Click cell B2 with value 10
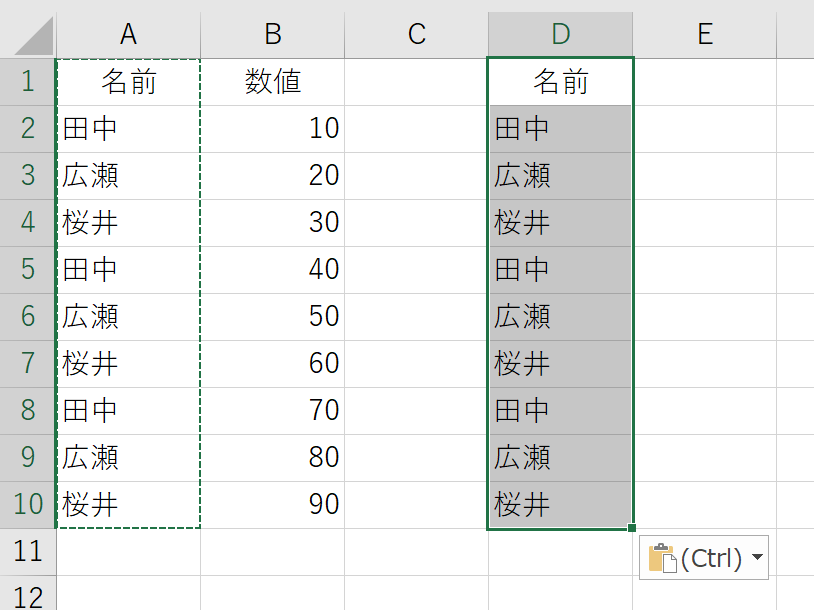This screenshot has height=610, width=814. [272, 128]
